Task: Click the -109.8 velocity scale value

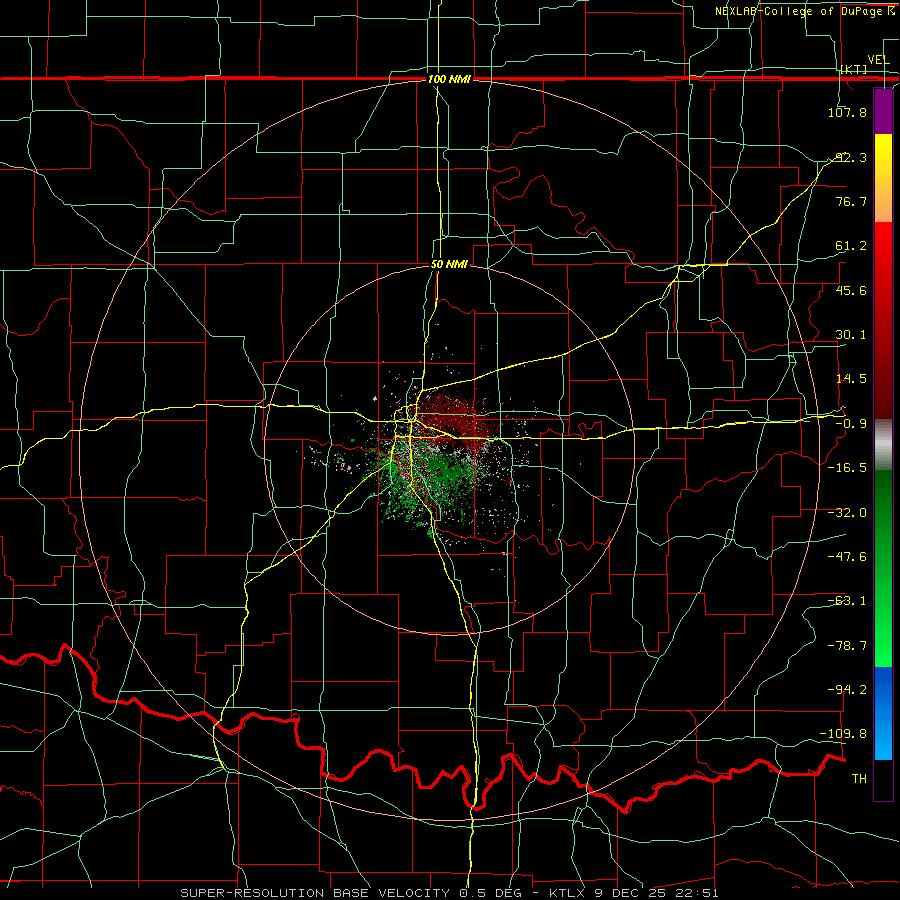Action: [843, 734]
